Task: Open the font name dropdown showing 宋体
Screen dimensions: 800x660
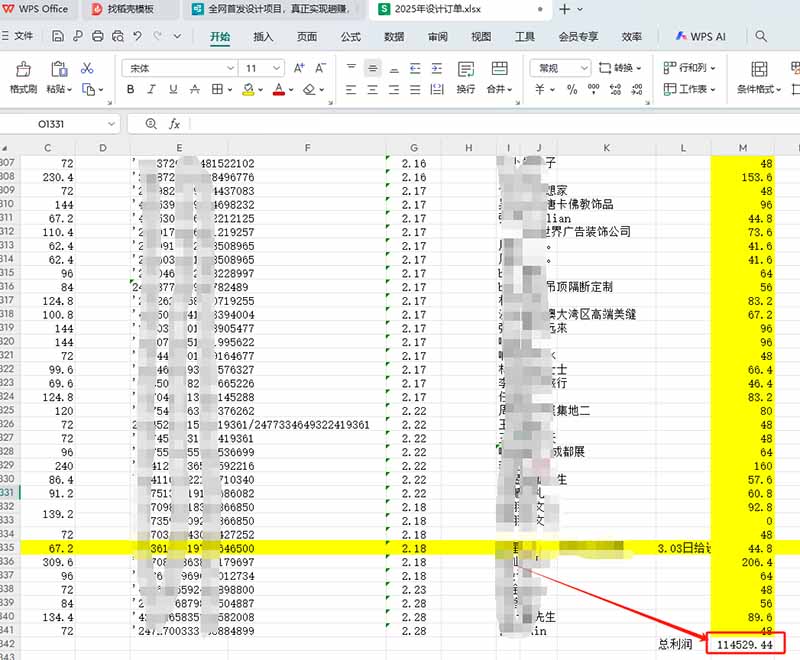Action: (180, 68)
